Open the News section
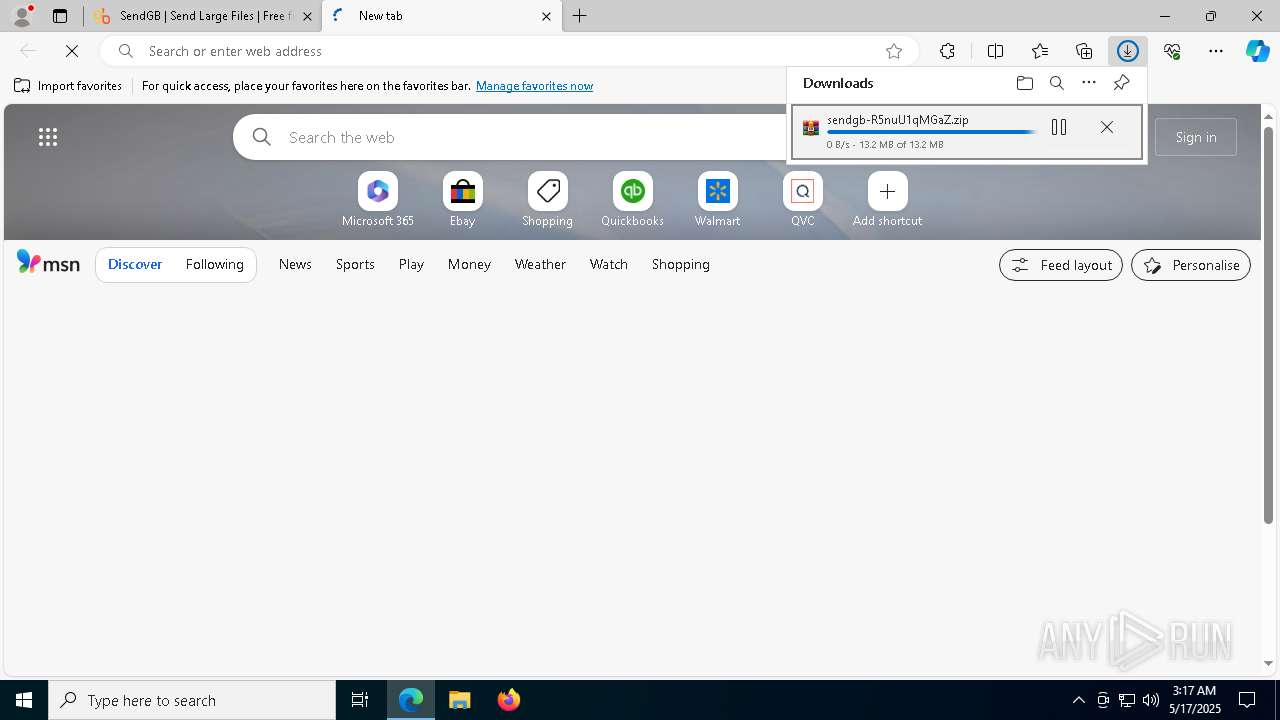 click(295, 264)
